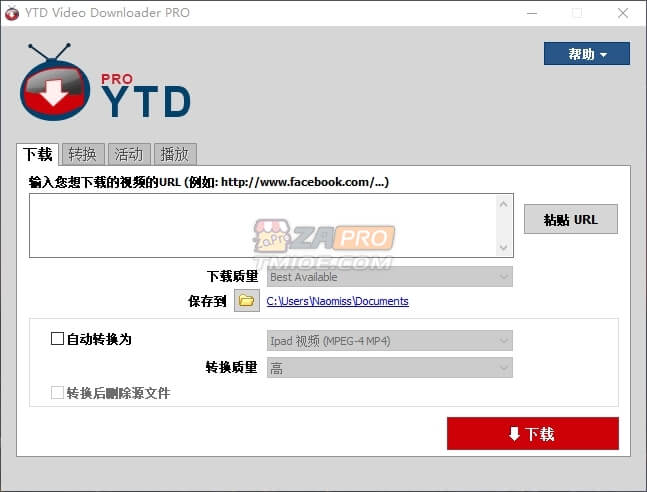Screen dimensions: 647x492
Task: Click the folder browse icon beside 保存到
Action: pyautogui.click(x=247, y=301)
